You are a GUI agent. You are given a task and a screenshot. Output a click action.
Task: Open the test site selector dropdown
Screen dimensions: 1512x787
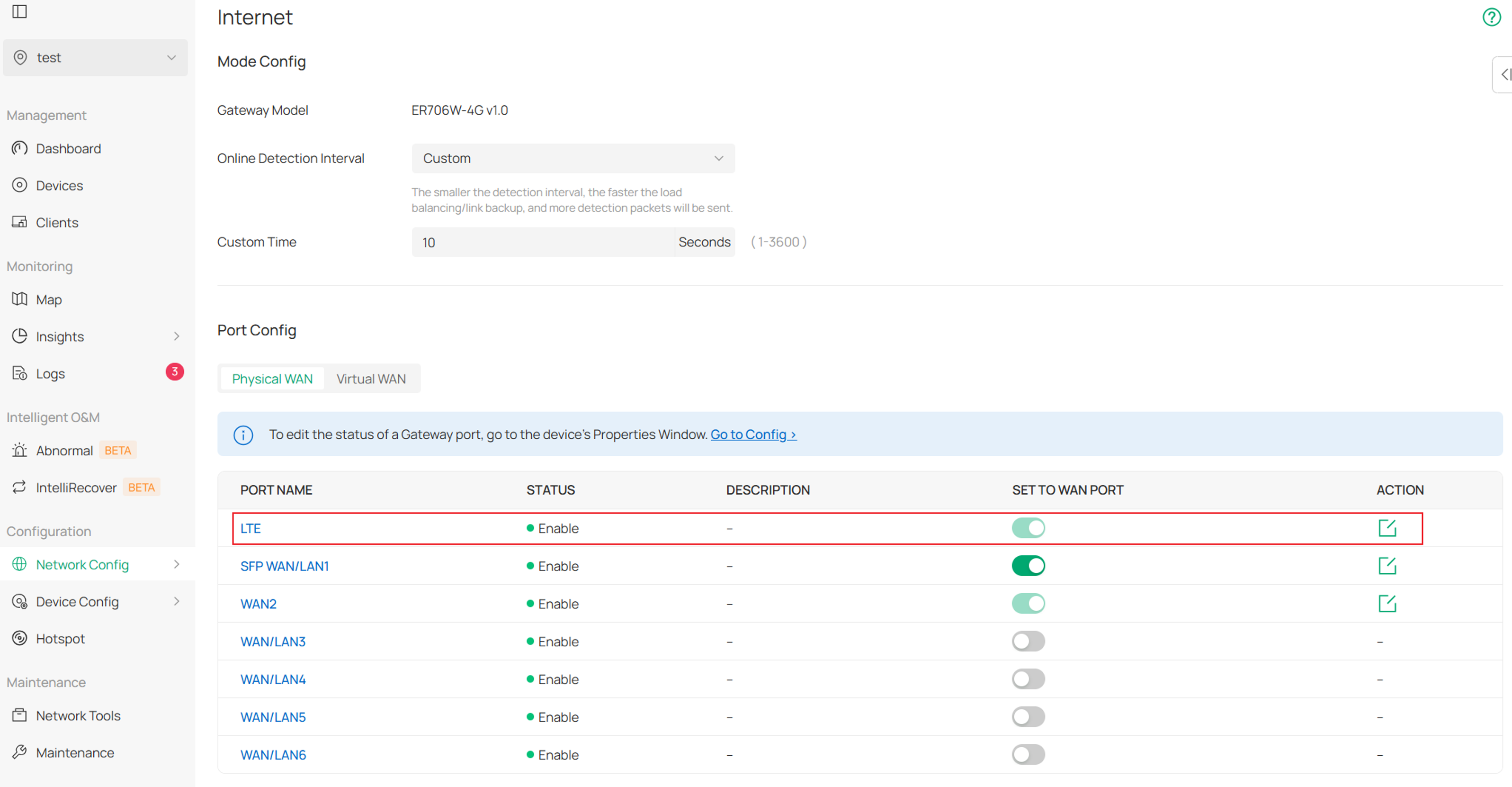(96, 57)
